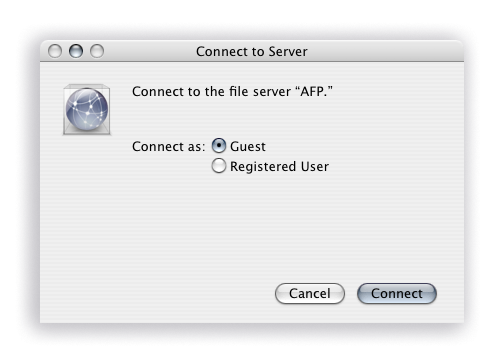Cancel the server connection dialog
The image size is (504, 363).
(x=310, y=293)
